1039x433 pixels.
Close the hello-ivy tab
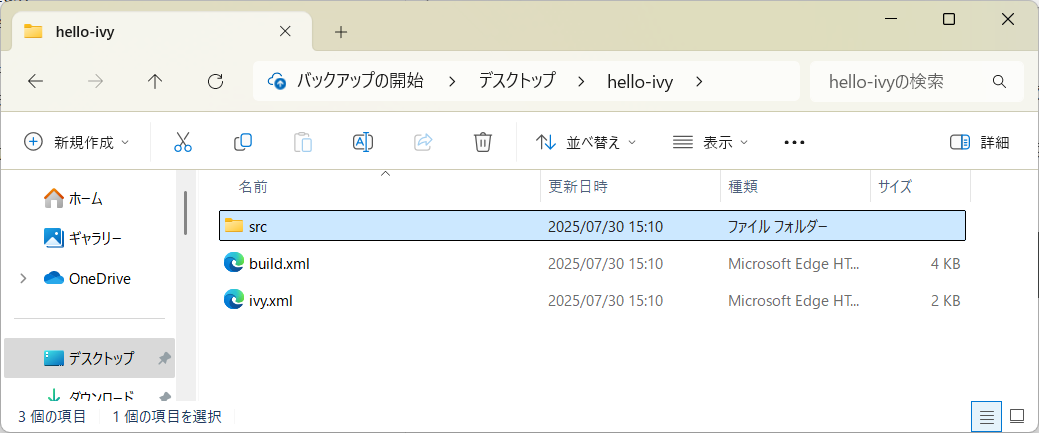285,31
